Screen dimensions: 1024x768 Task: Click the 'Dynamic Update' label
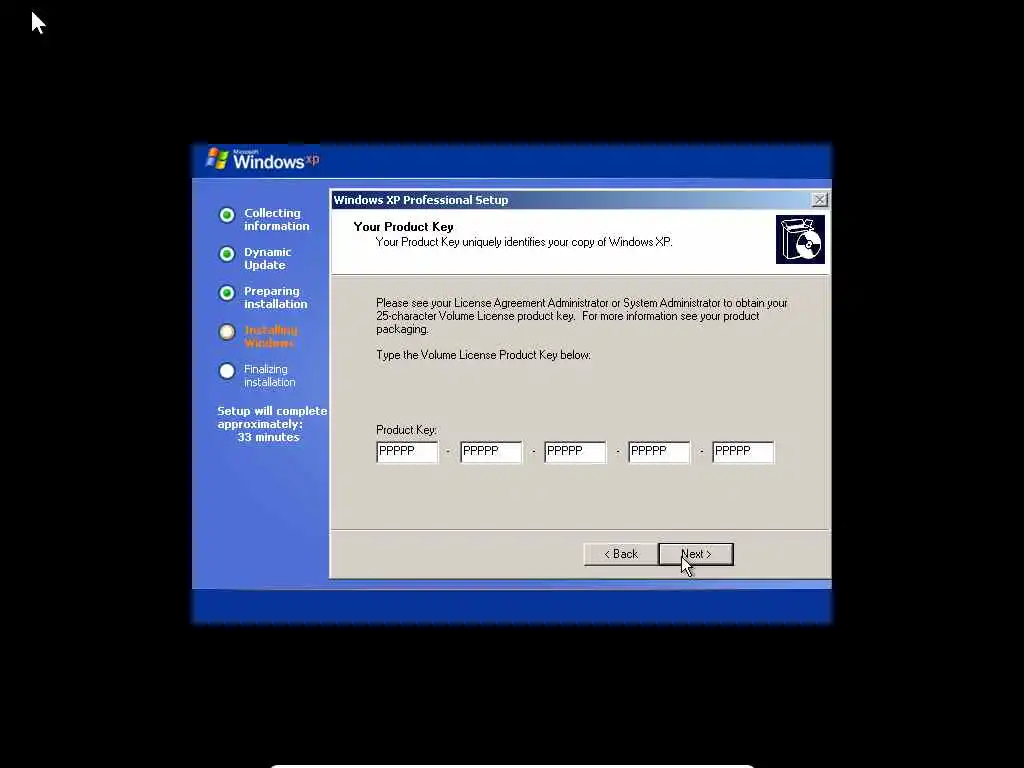point(268,259)
